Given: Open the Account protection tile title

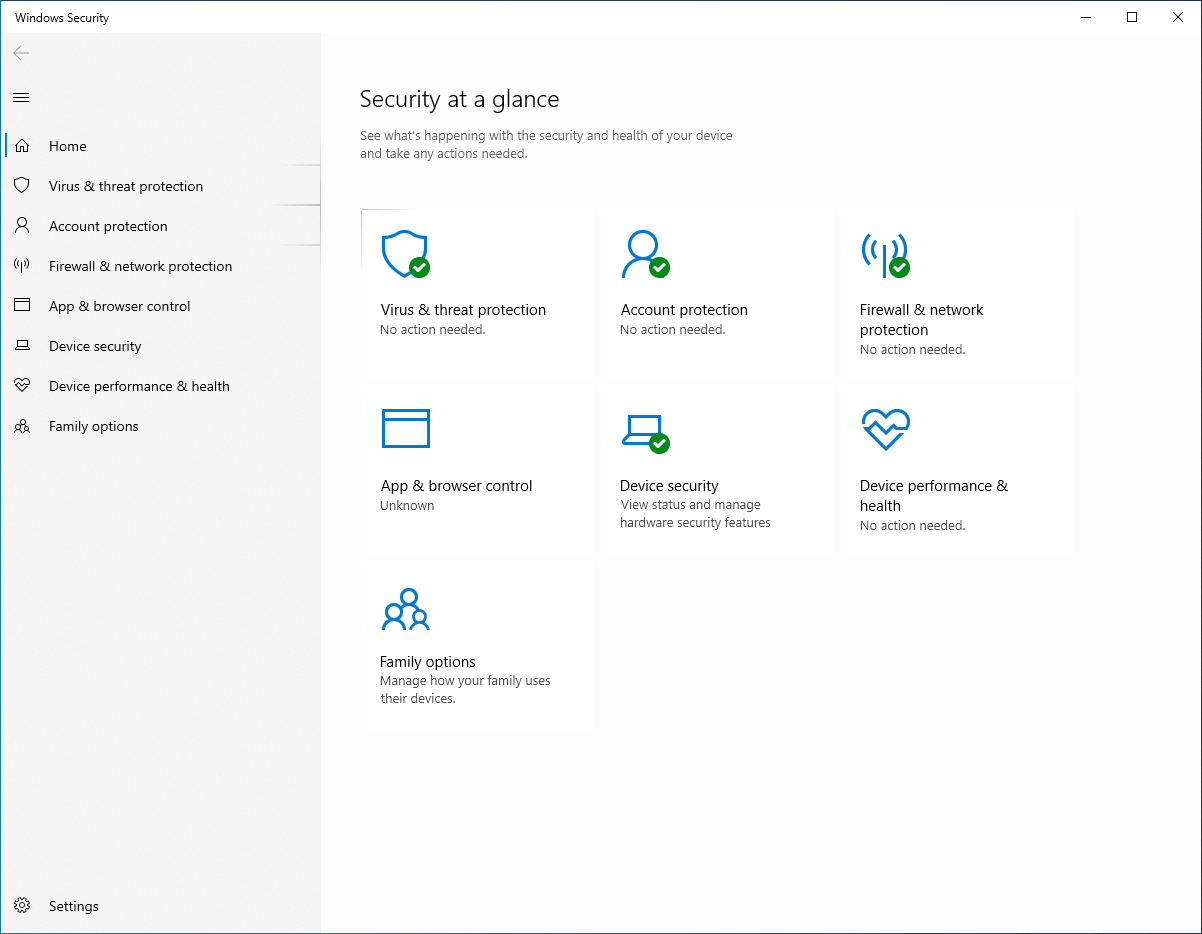Looking at the screenshot, I should tap(684, 310).
